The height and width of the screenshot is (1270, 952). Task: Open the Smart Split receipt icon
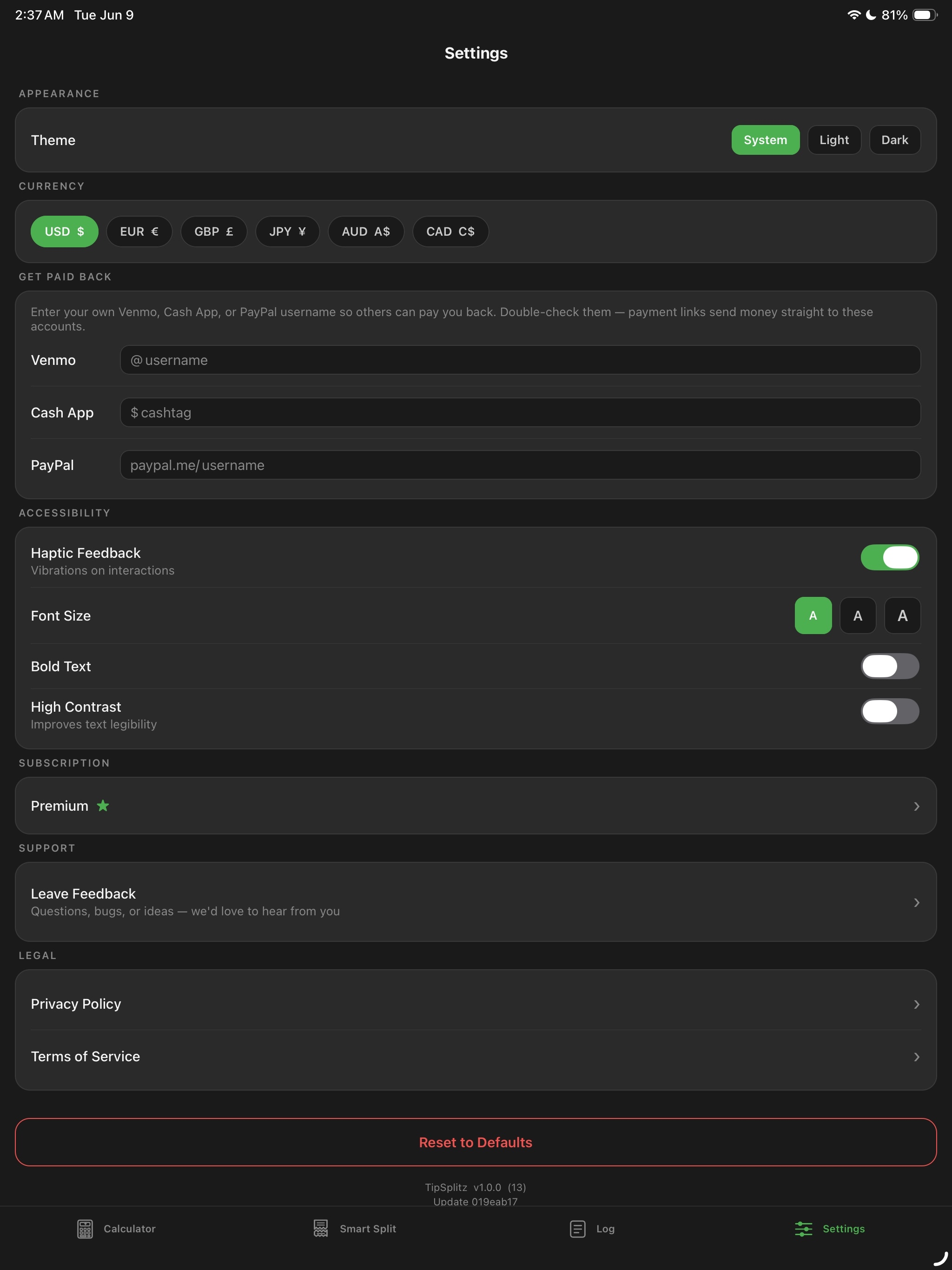(321, 1229)
